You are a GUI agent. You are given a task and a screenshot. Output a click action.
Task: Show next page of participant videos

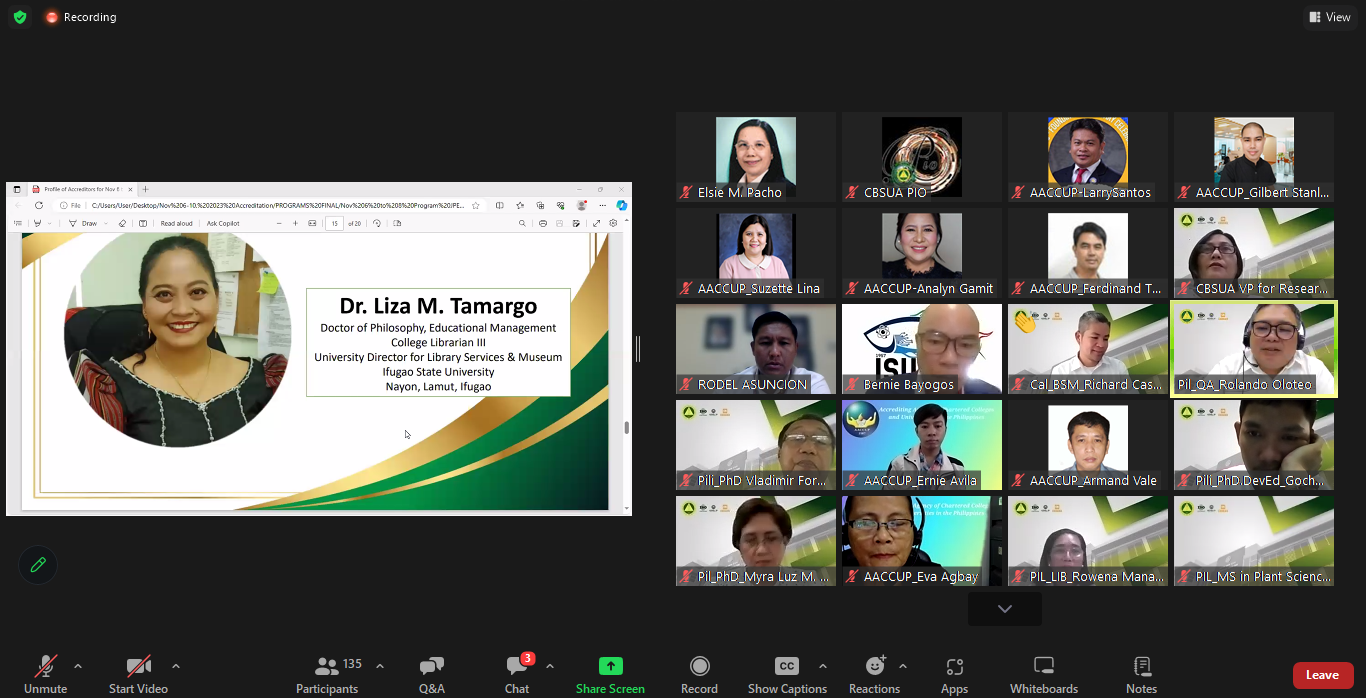tap(1005, 609)
